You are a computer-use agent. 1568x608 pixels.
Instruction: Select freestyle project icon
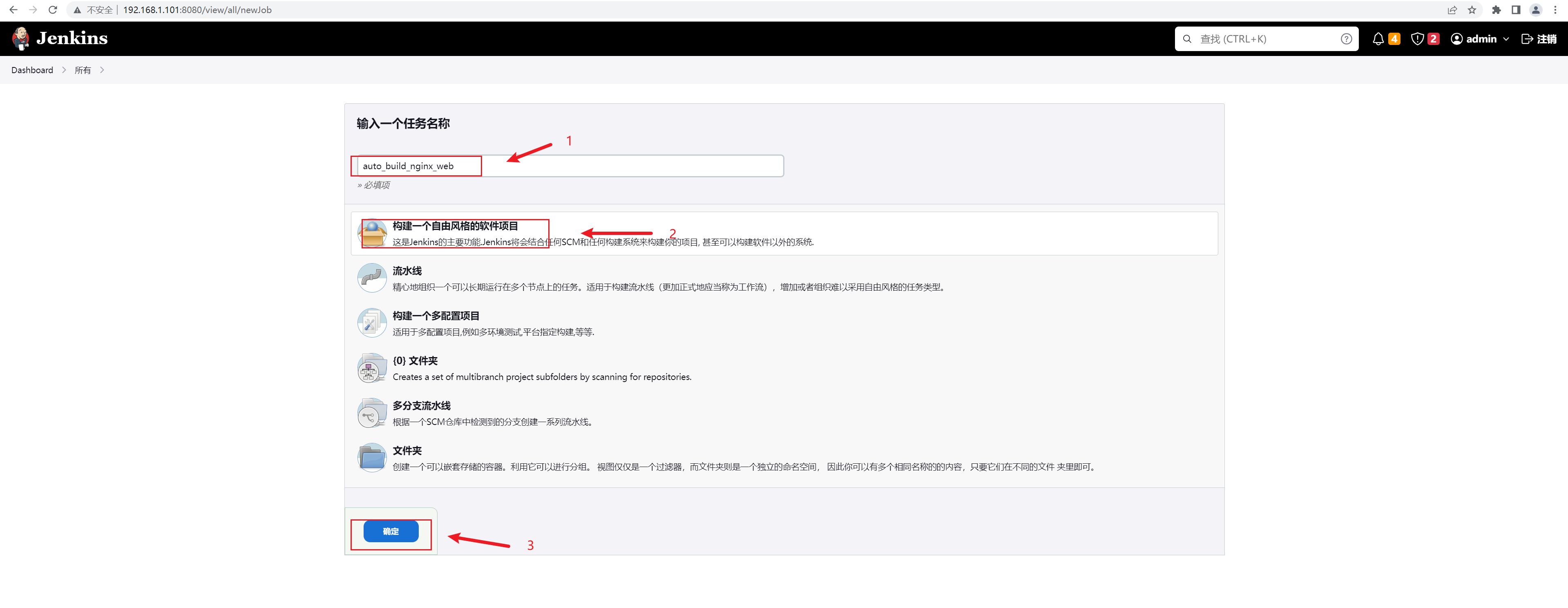tap(372, 234)
